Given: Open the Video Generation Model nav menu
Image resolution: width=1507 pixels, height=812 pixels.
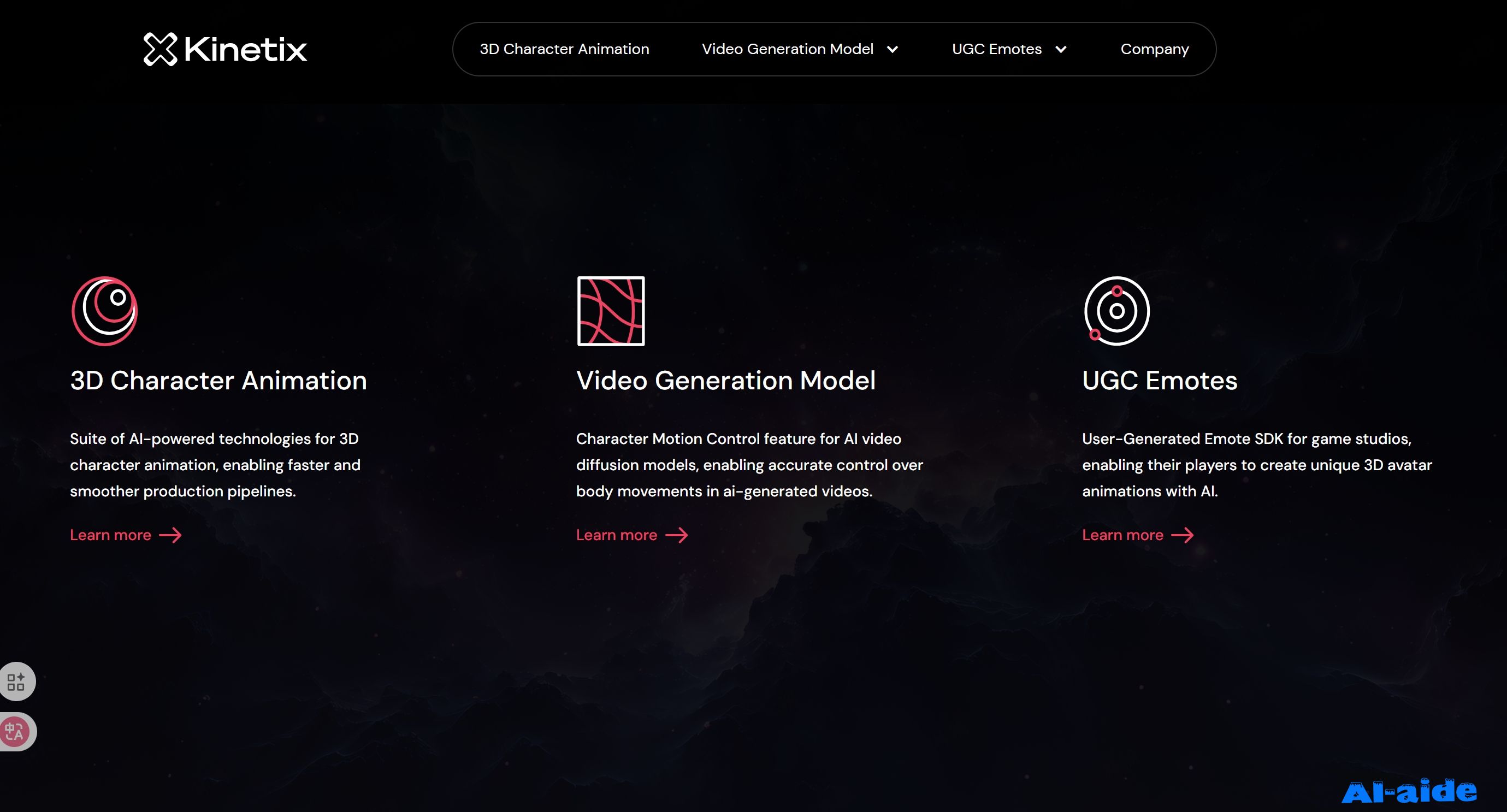Looking at the screenshot, I should click(788, 49).
